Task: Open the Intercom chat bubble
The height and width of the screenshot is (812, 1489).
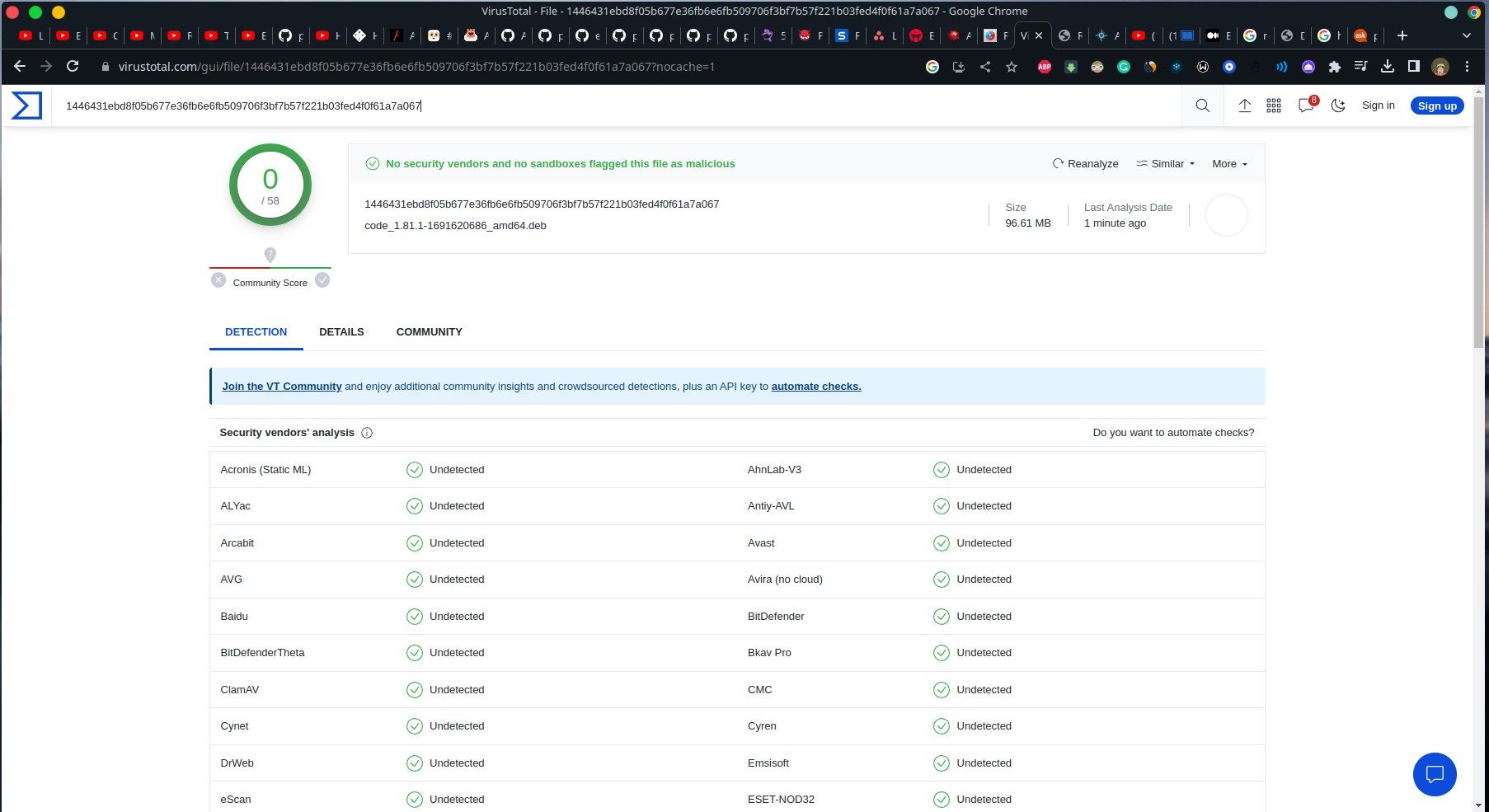Action: pyautogui.click(x=1435, y=774)
